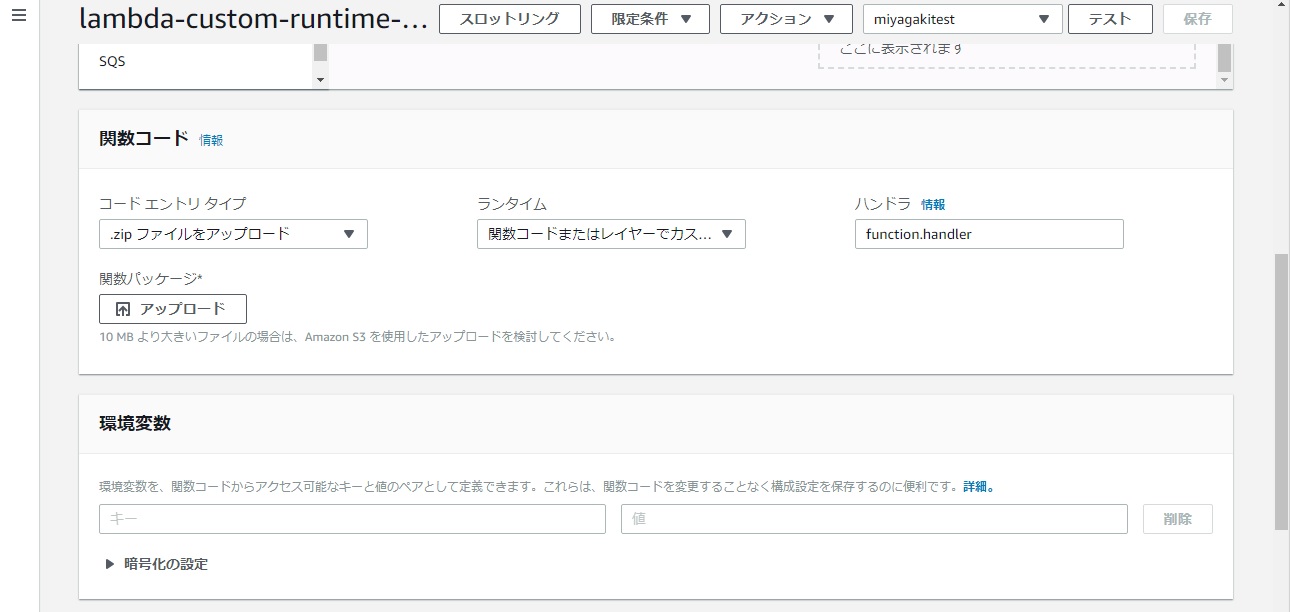Expand the 暗号化の設定 section
This screenshot has height=612, width=1291.
point(156,564)
